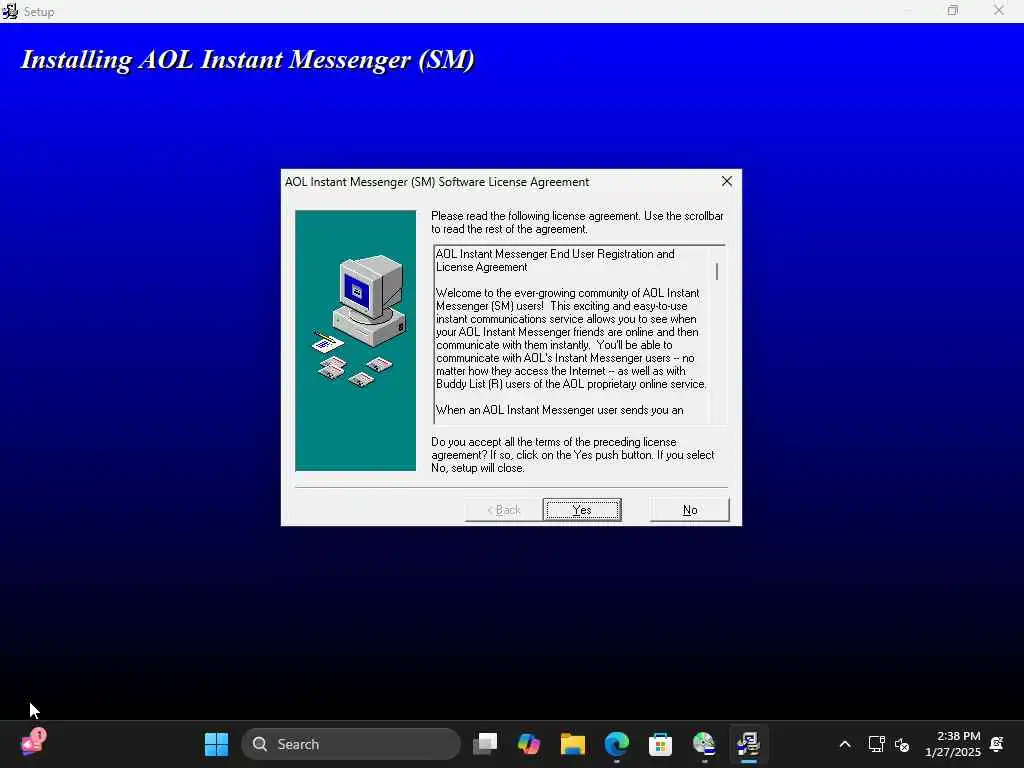1024x768 pixels.
Task: Click the 'Installing AOL Instant Messenger (SM)' heading
Action: click(248, 60)
